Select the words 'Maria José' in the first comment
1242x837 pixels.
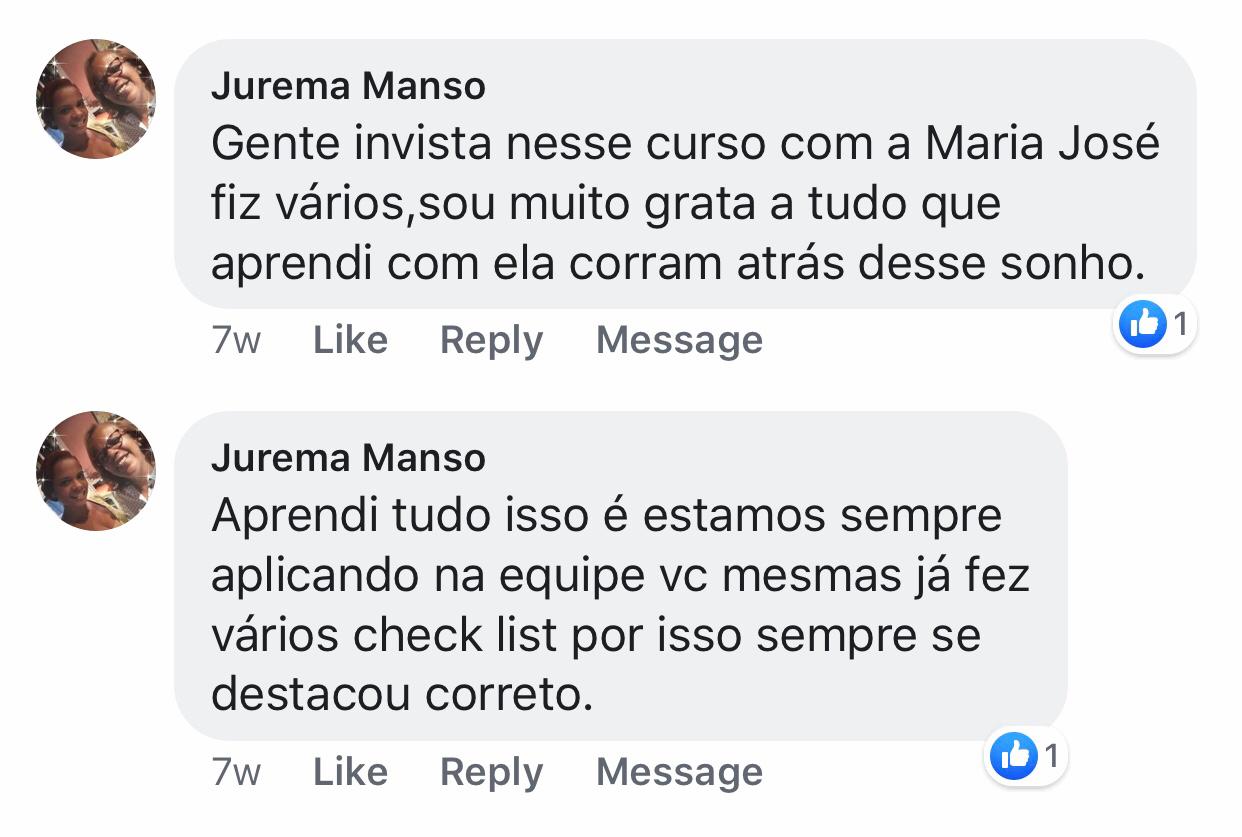[x=1042, y=145]
